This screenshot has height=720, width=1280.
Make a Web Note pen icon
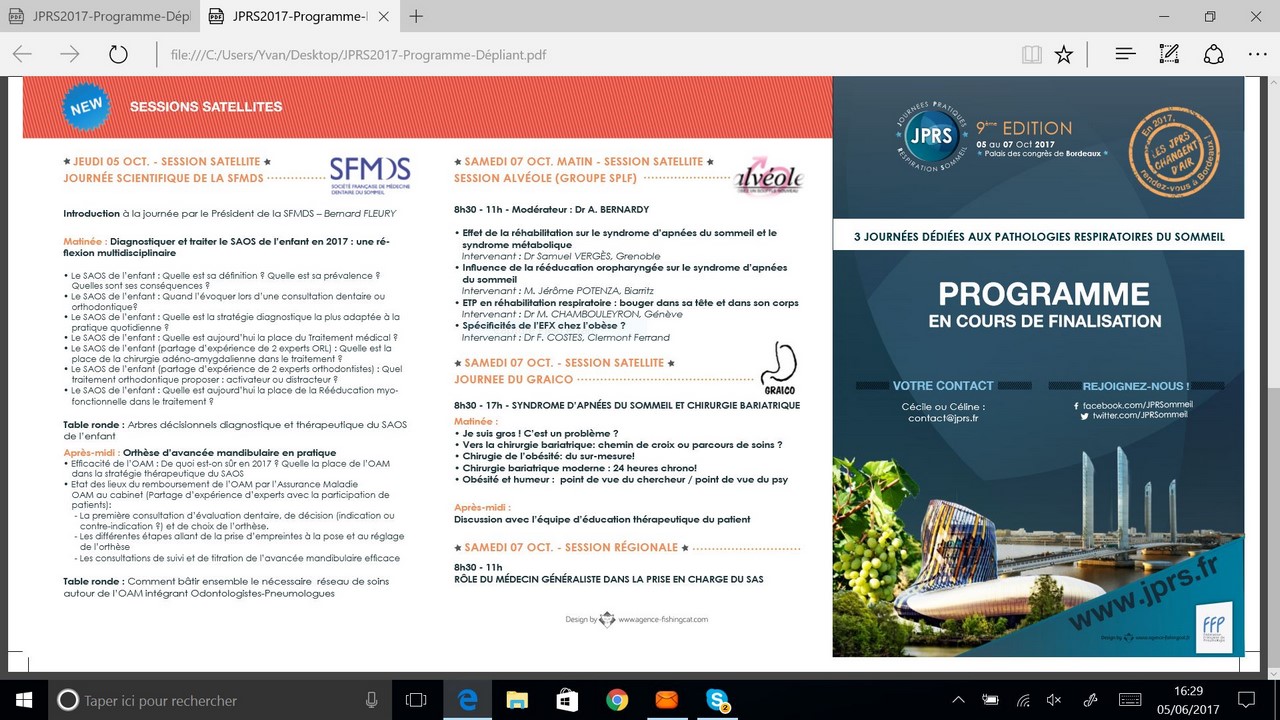tap(1169, 55)
